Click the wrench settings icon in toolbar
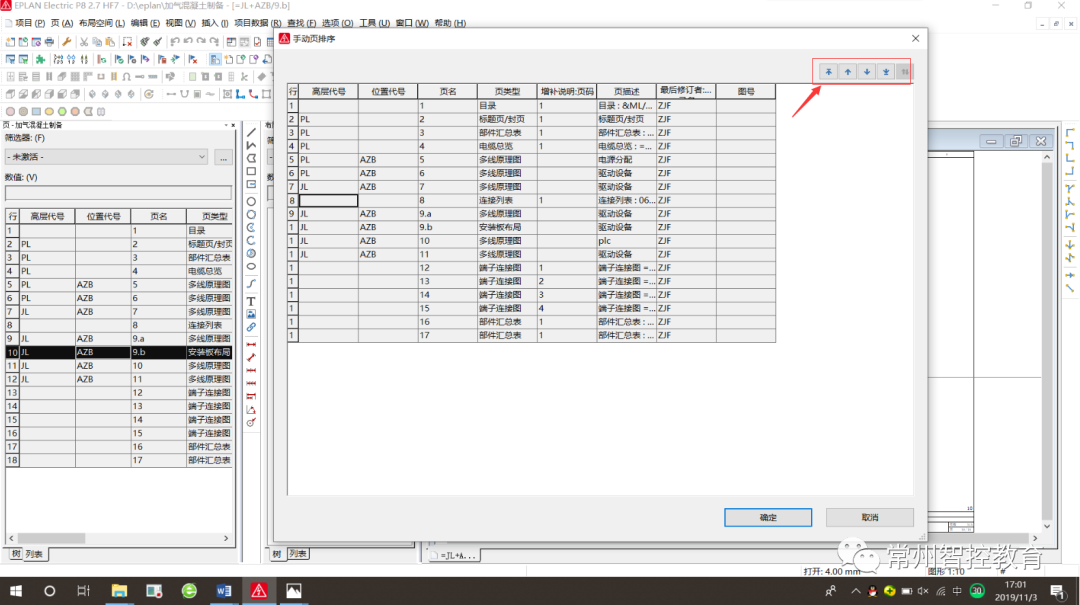 point(67,42)
